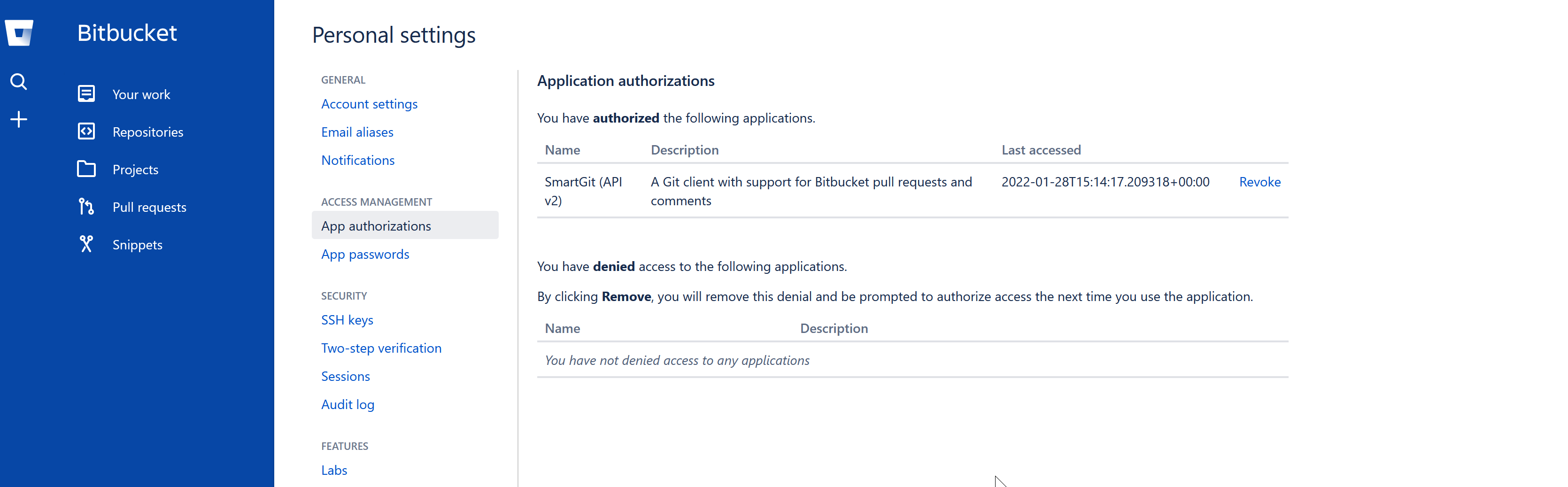The width and height of the screenshot is (1568, 487).
Task: Open the Audit log
Action: coord(348,404)
